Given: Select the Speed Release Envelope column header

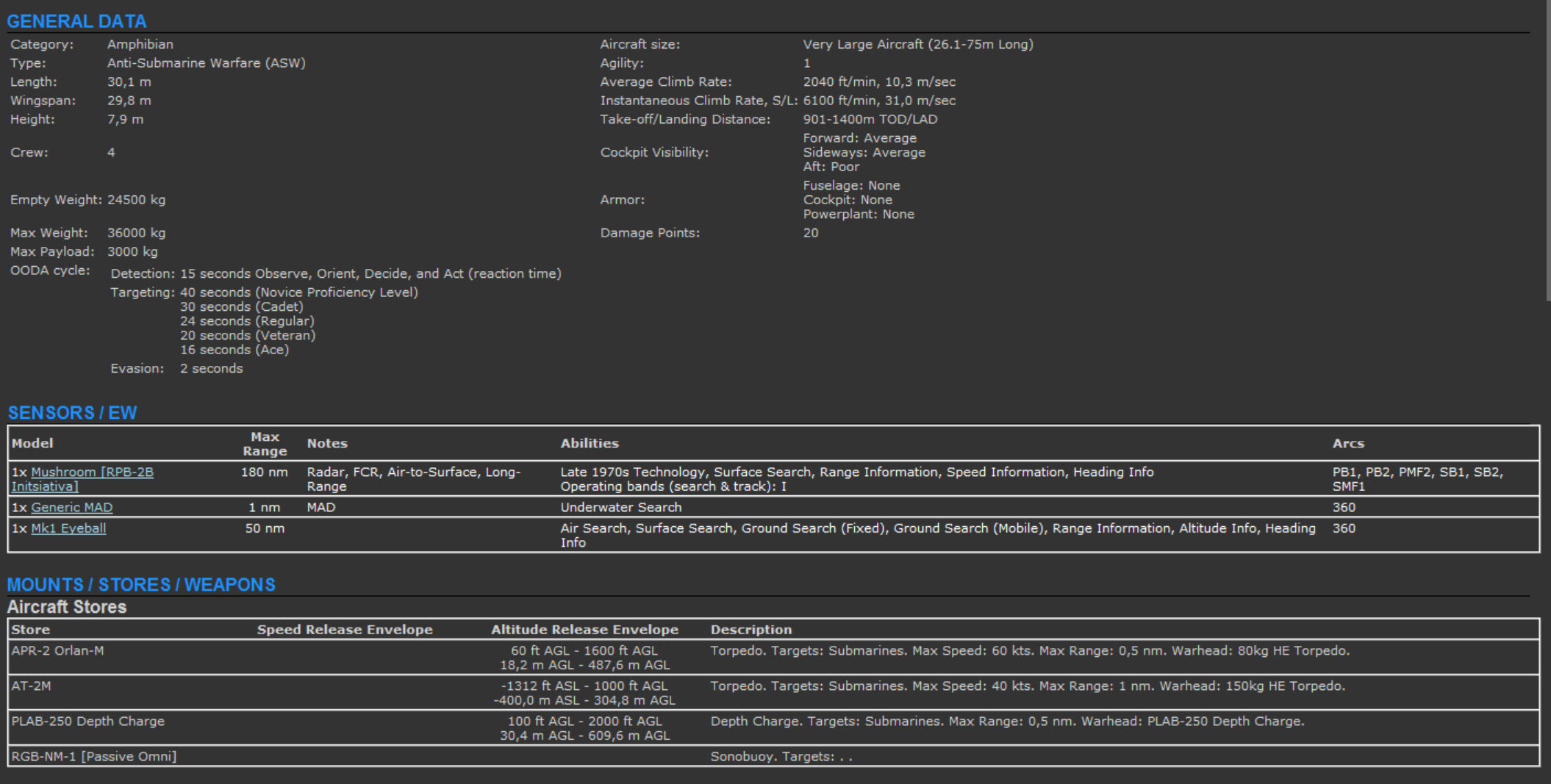Looking at the screenshot, I should (x=345, y=630).
